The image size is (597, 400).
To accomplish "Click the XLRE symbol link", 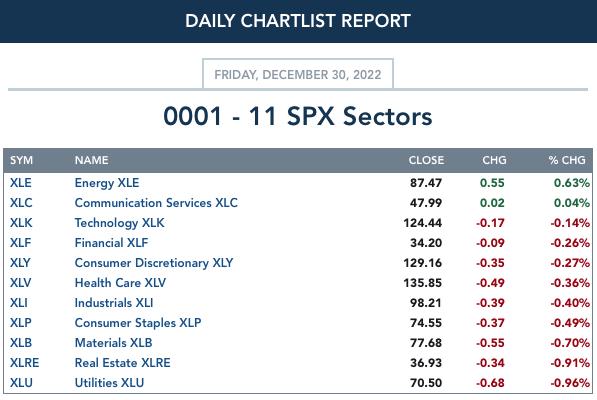I will 24,363.
